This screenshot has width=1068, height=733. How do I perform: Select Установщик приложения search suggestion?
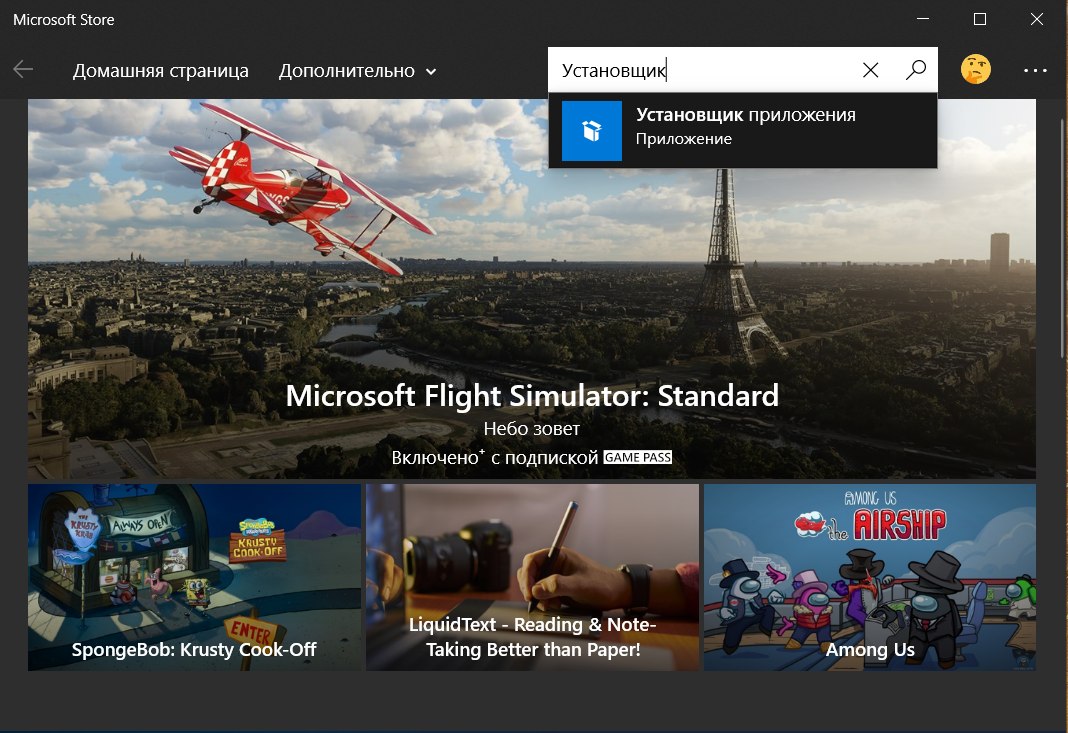742,131
